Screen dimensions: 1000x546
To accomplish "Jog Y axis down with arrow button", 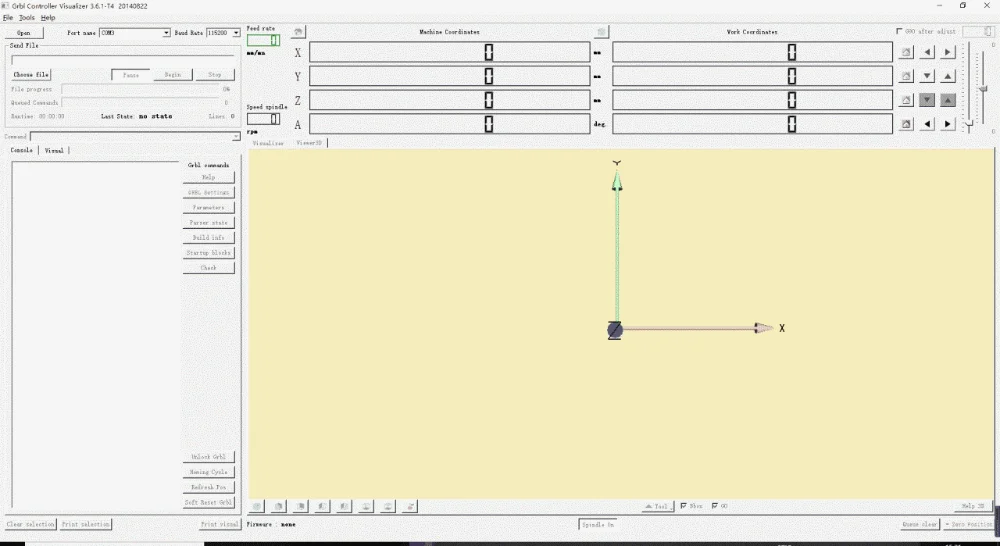I will (x=927, y=76).
